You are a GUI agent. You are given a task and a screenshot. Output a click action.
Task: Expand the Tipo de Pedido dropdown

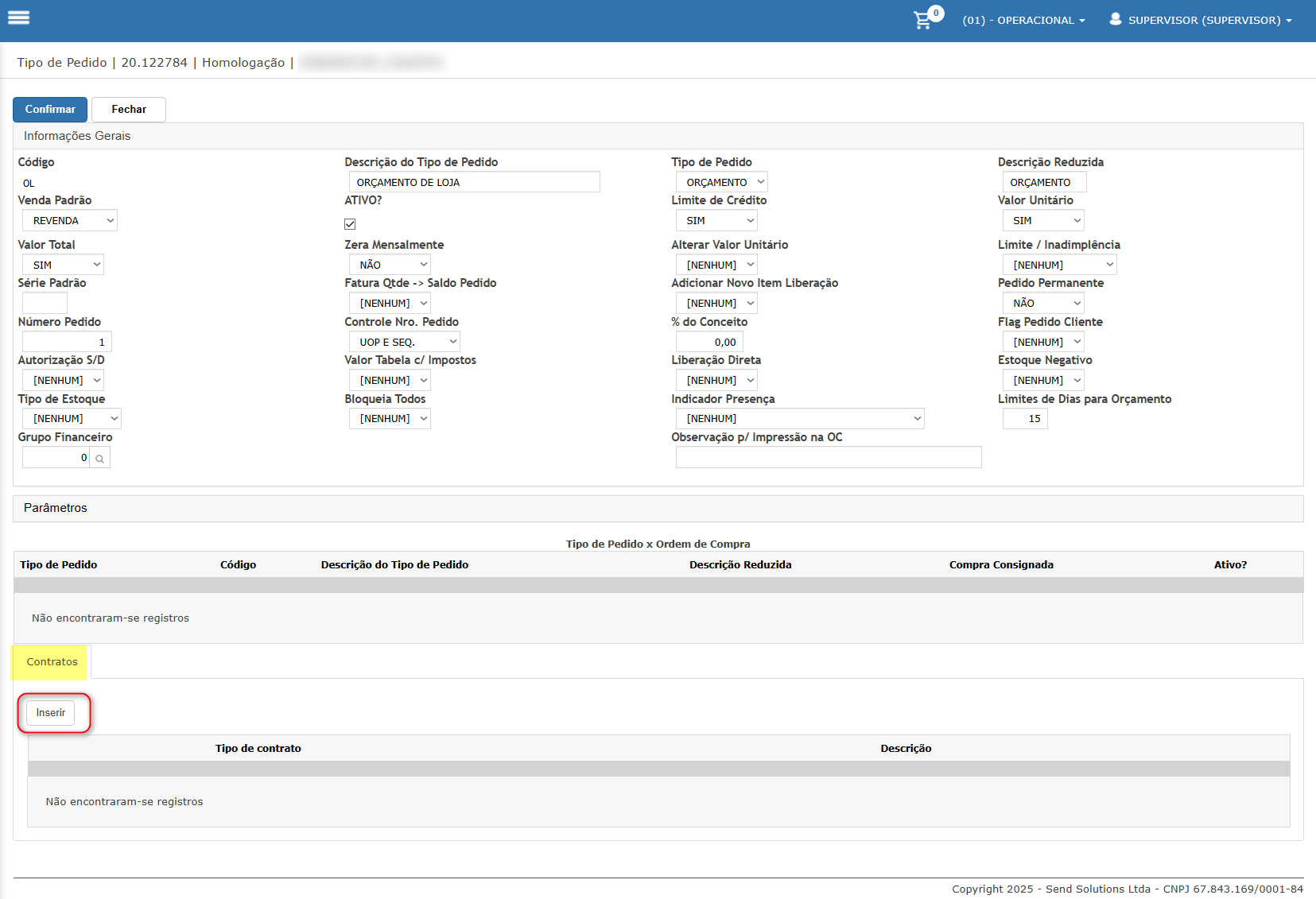pyautogui.click(x=721, y=182)
